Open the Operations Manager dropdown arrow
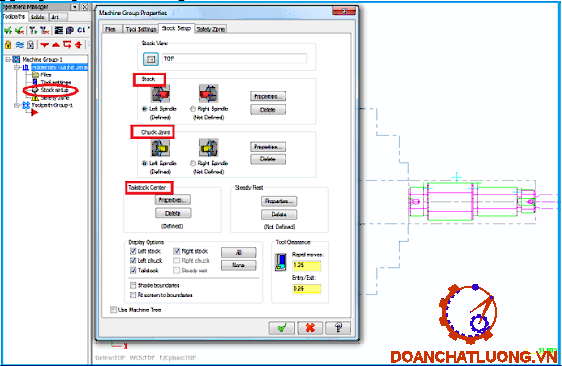562x366 pixels. pos(75,7)
